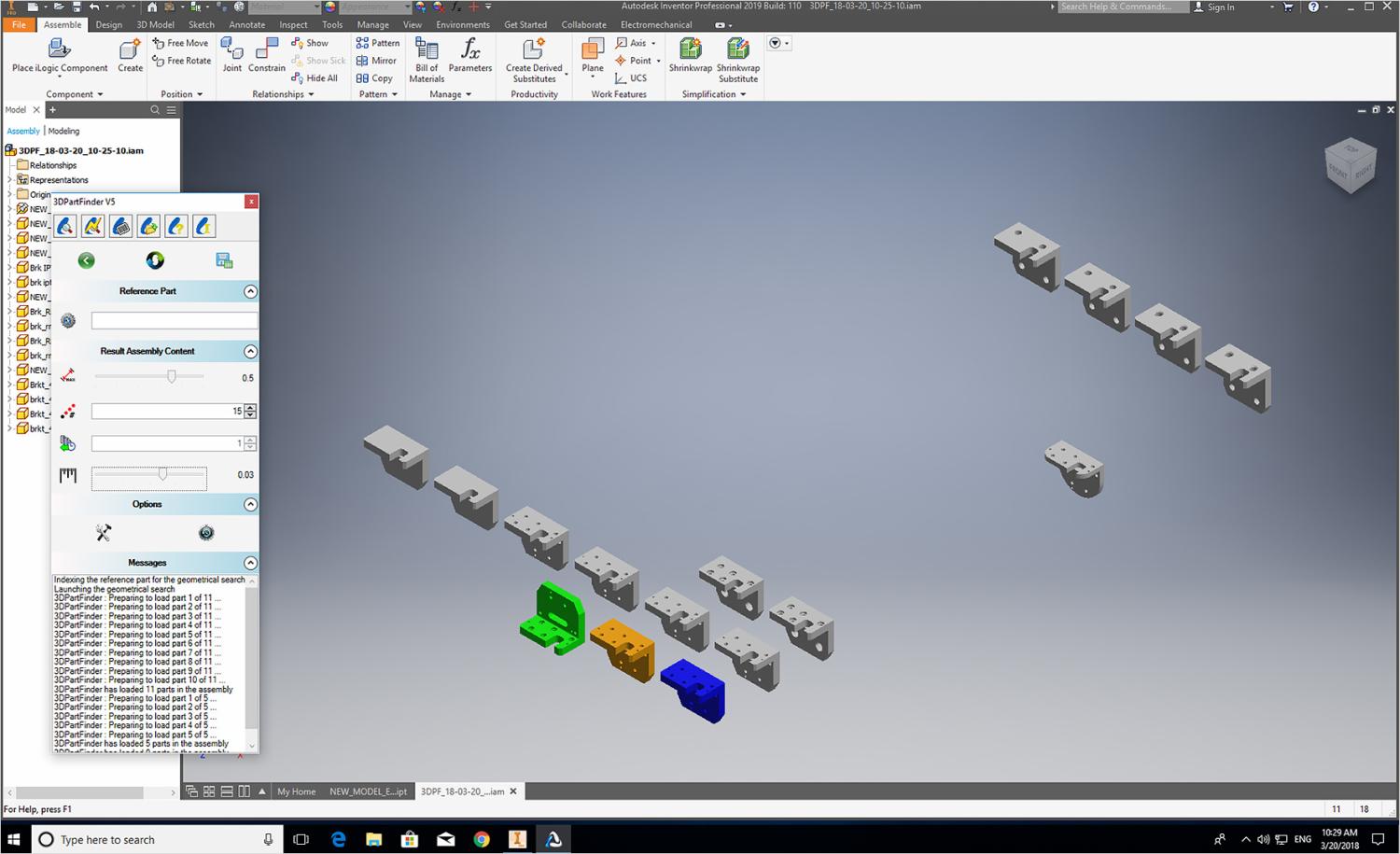The image size is (1400, 854).
Task: Click the Axis work feature button
Action: pyautogui.click(x=631, y=43)
